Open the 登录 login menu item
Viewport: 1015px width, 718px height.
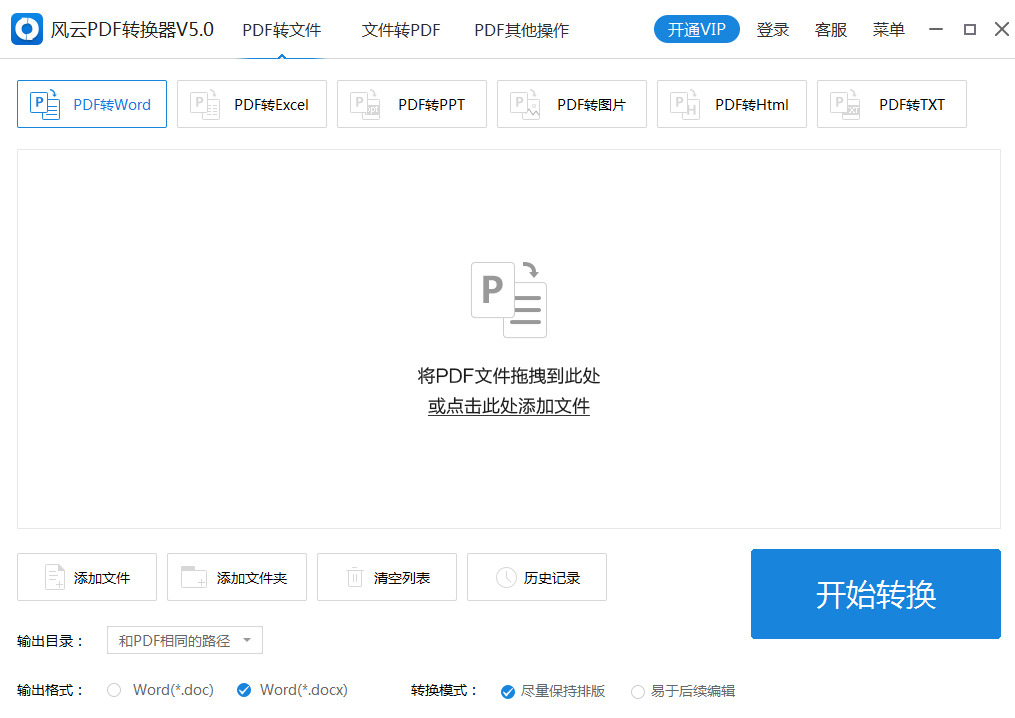[x=773, y=30]
